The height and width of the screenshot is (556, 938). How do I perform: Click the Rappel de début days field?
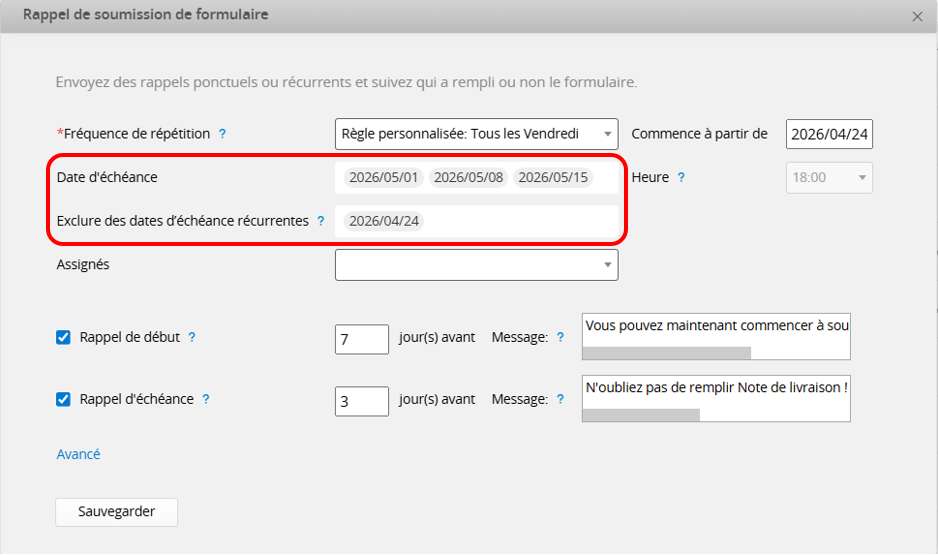pos(361,339)
